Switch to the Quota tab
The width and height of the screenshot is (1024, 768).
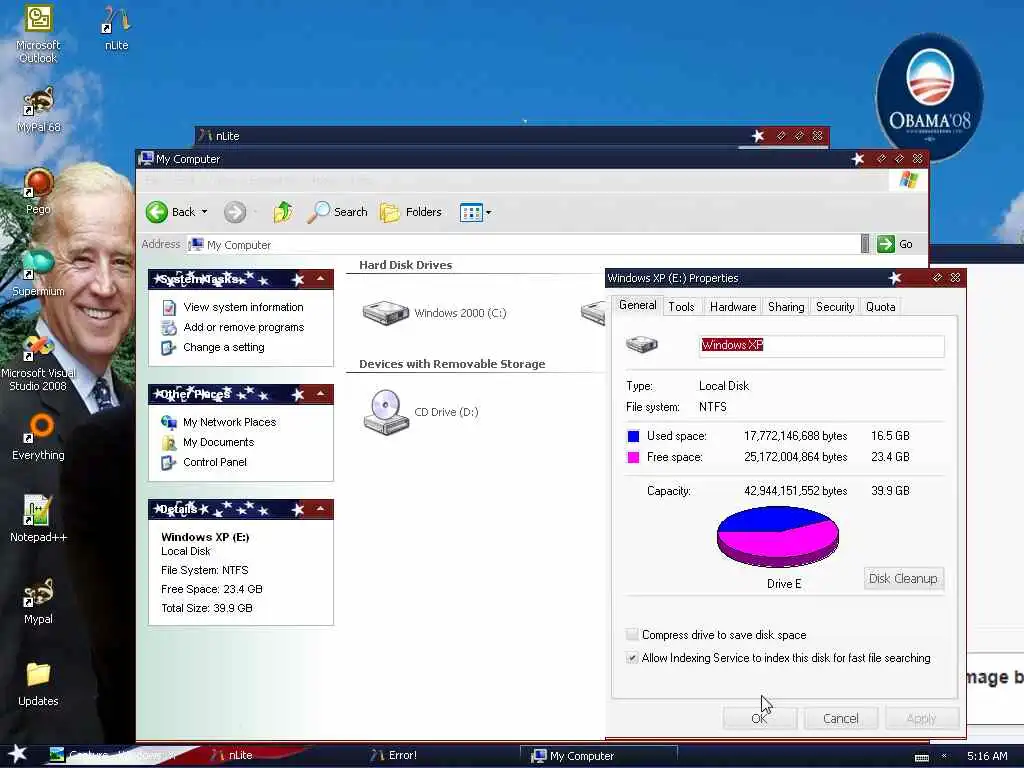(880, 307)
